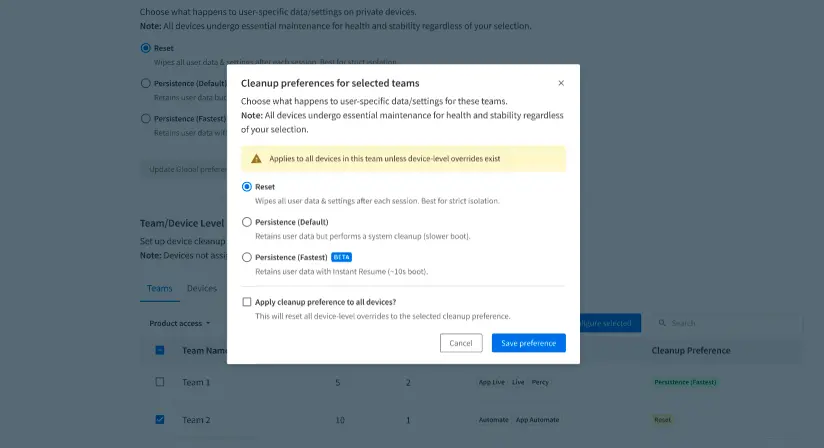Click the Percy product tag for Team 1
Image resolution: width=824 pixels, height=448 pixels.
(540, 382)
